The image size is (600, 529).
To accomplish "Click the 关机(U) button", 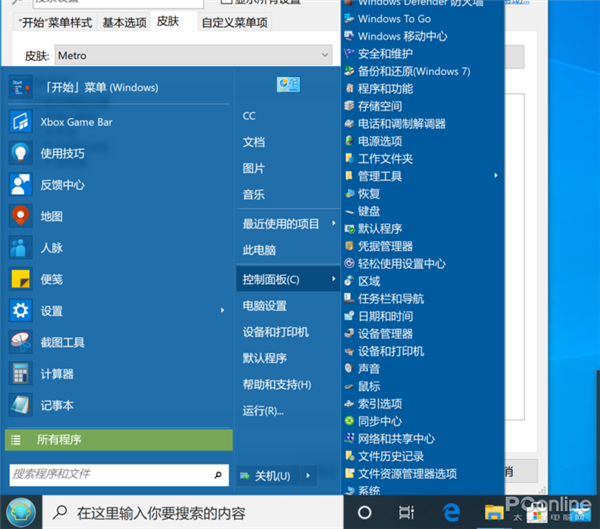I will 269,476.
